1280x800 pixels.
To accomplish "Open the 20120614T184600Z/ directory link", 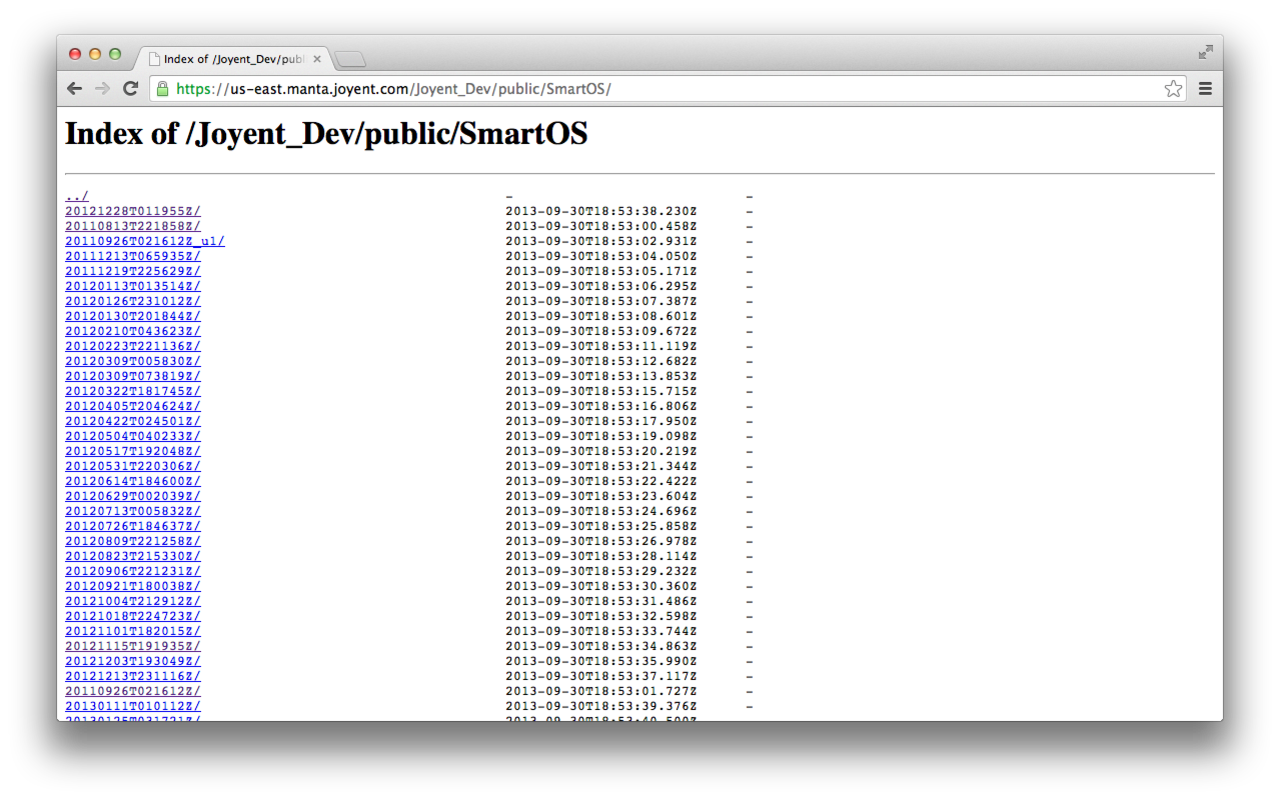I will (x=133, y=481).
